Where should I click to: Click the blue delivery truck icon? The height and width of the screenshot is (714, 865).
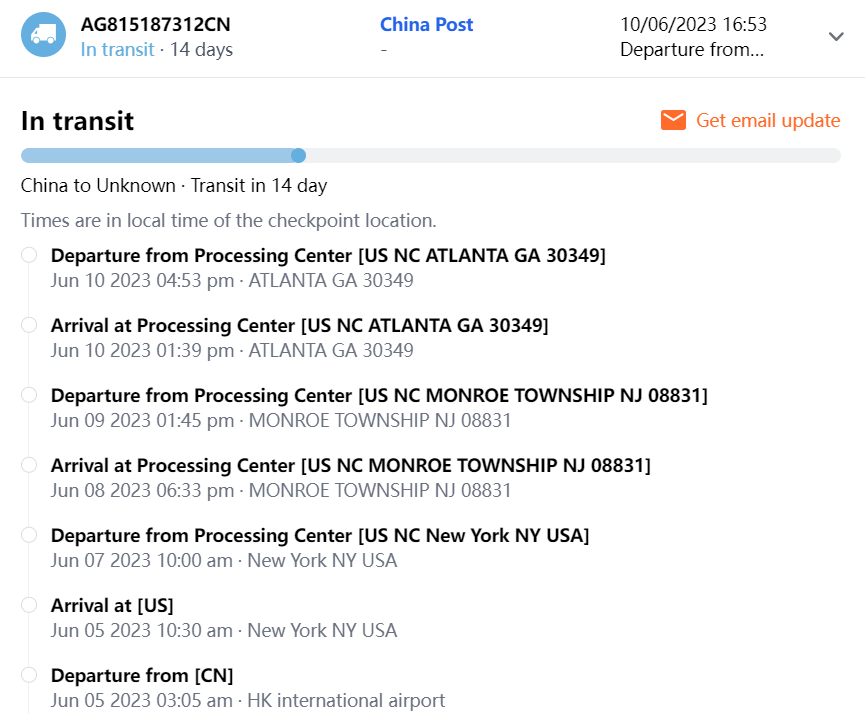coord(43,35)
